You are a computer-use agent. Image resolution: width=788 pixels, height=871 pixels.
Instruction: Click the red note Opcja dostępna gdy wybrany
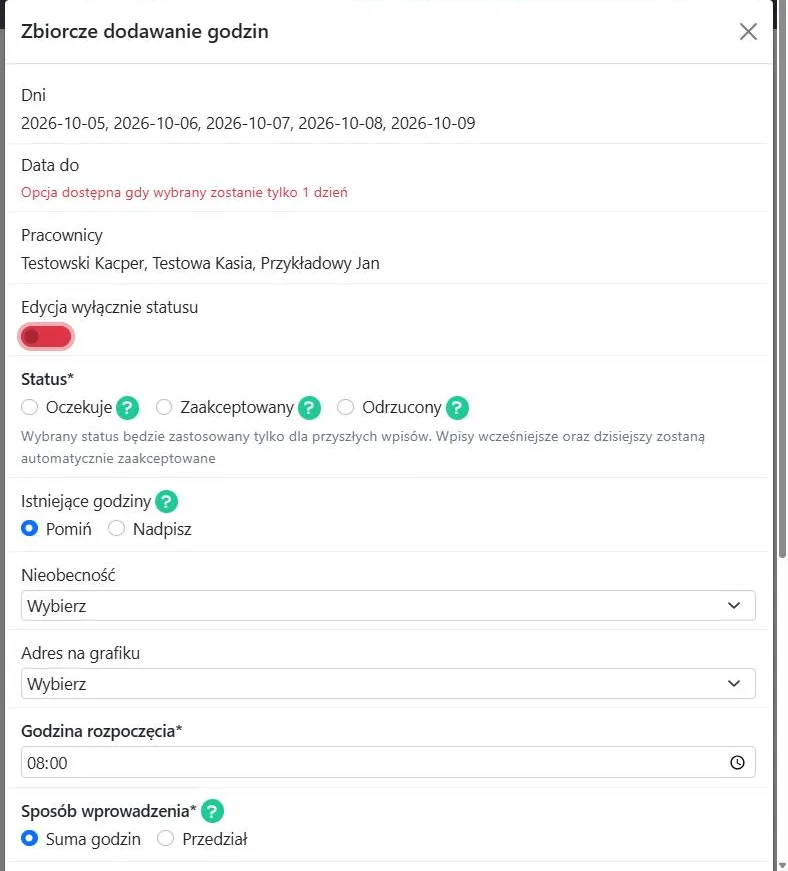[184, 193]
